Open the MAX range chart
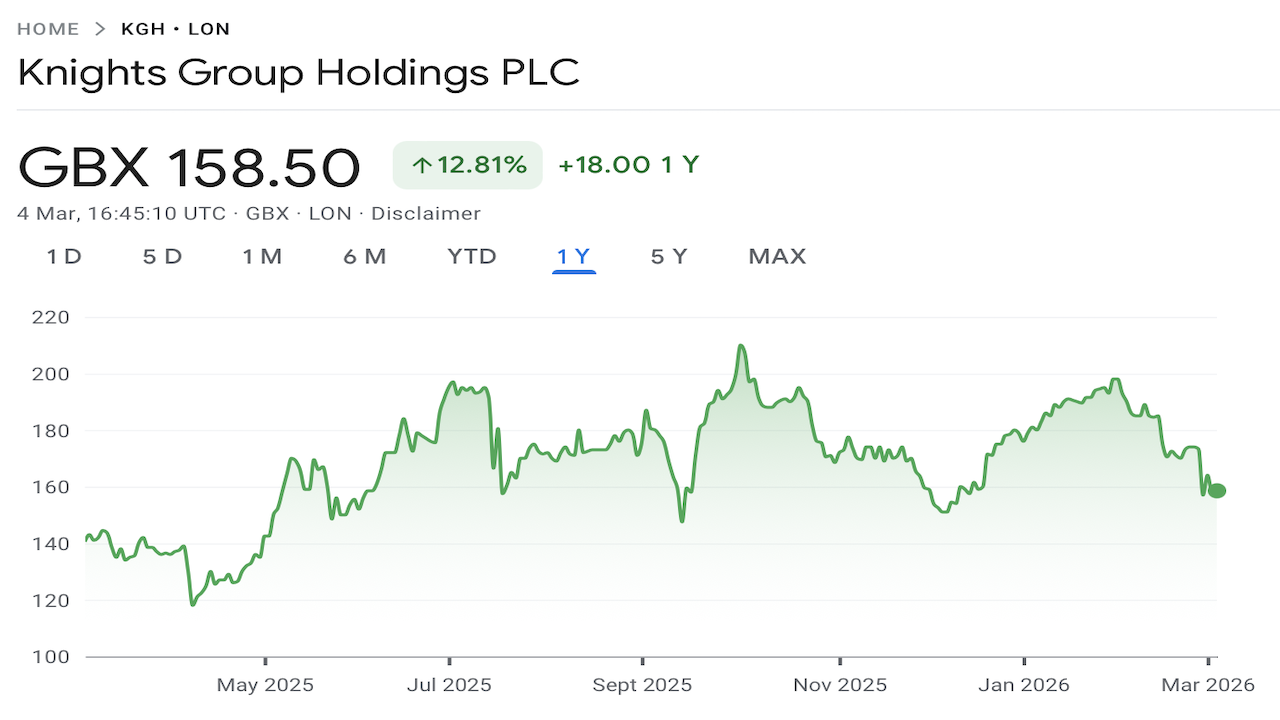Screen dimensions: 1280x720 (777, 257)
